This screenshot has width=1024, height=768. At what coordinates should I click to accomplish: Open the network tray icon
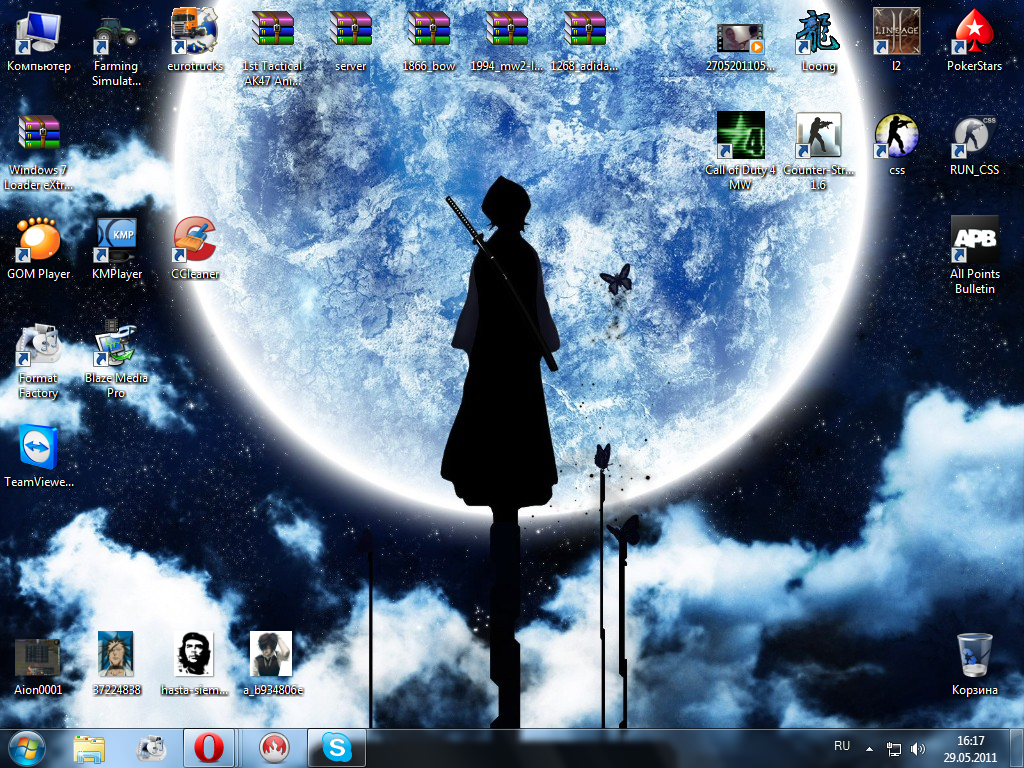[x=893, y=748]
